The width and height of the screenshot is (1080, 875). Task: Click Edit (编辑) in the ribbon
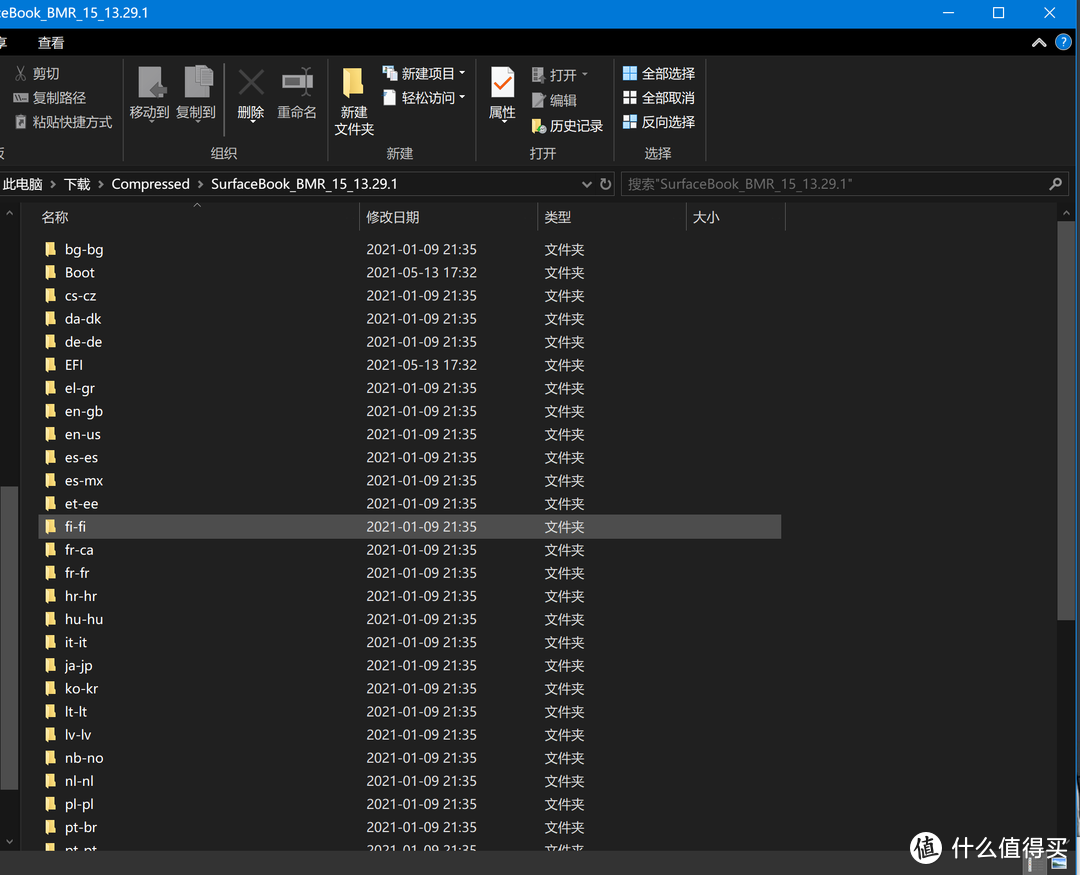pos(554,101)
